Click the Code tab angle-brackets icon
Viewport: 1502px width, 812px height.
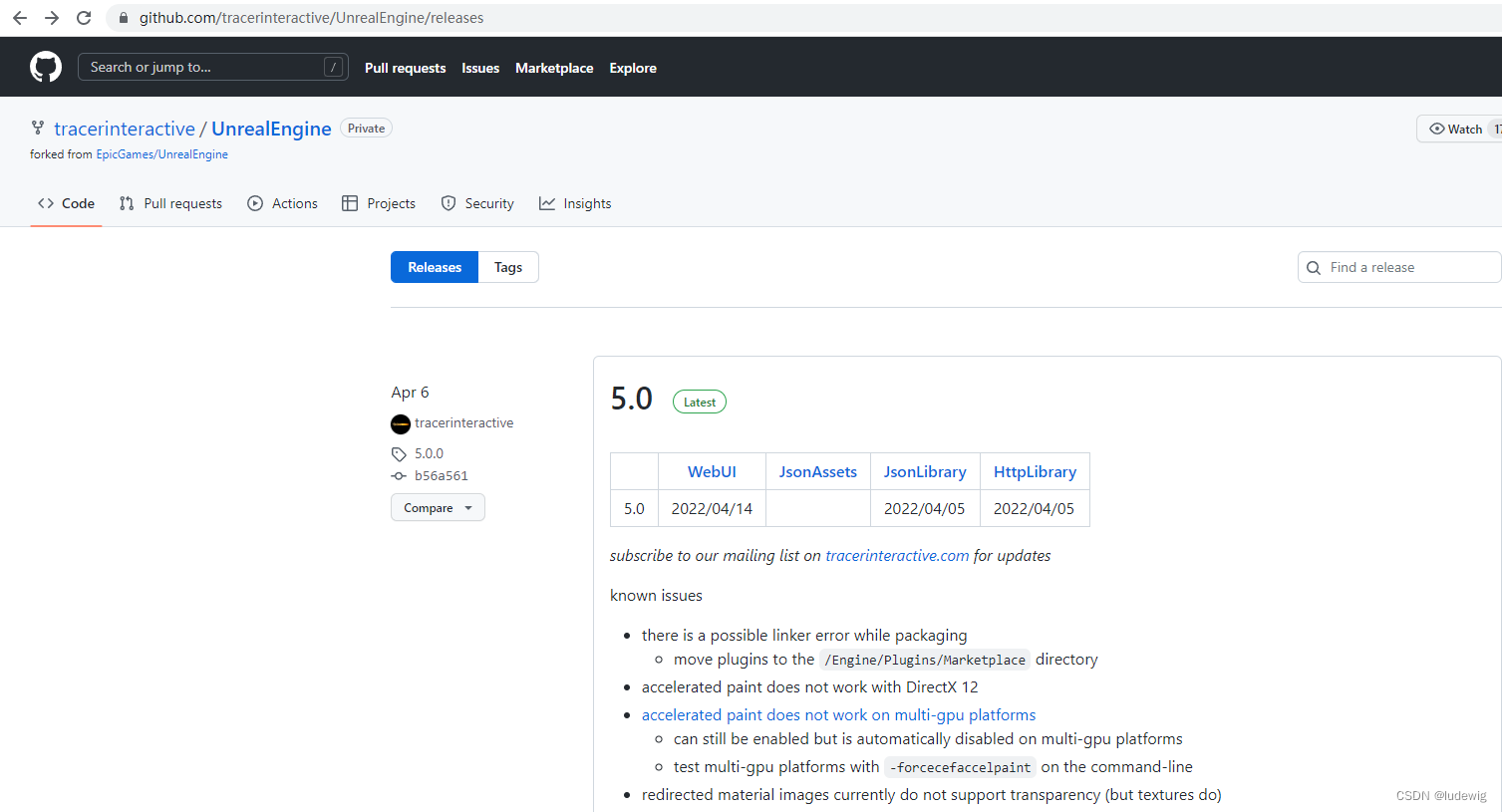pyautogui.click(x=46, y=203)
